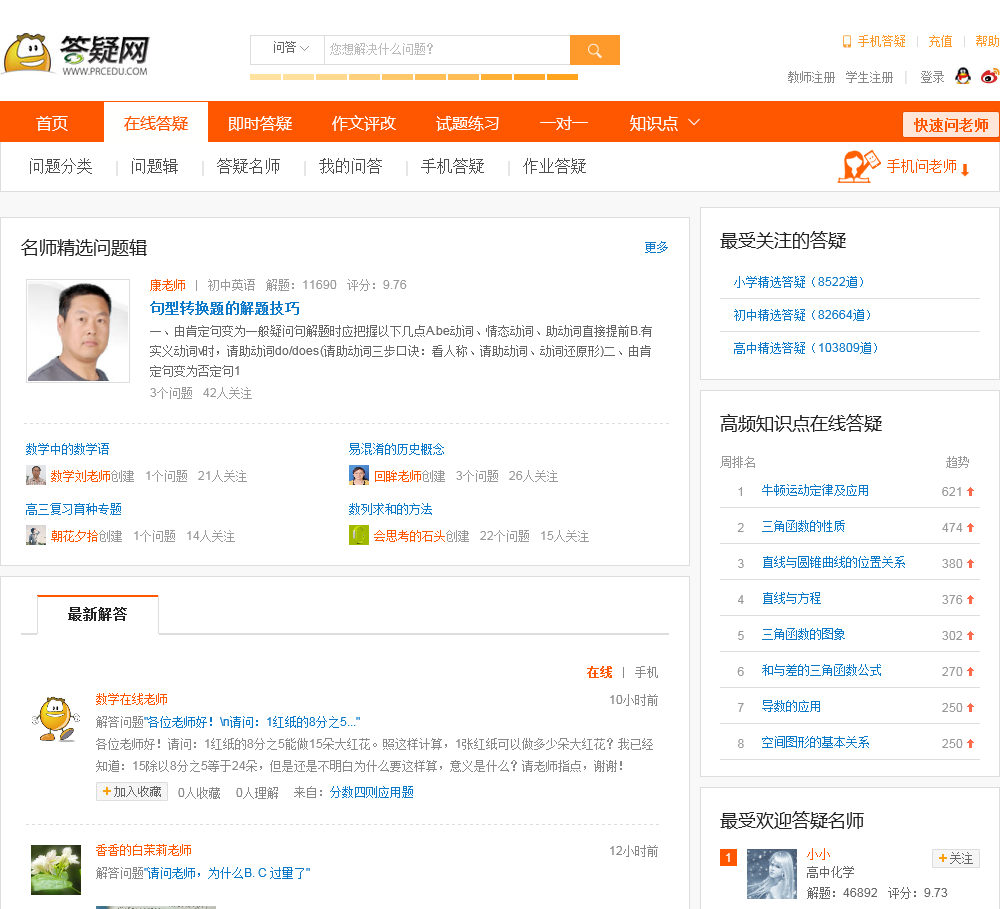Viewport: 1000px width, 909px height.
Task: Open 高三复习育种专题 collection
Action: pos(73,509)
